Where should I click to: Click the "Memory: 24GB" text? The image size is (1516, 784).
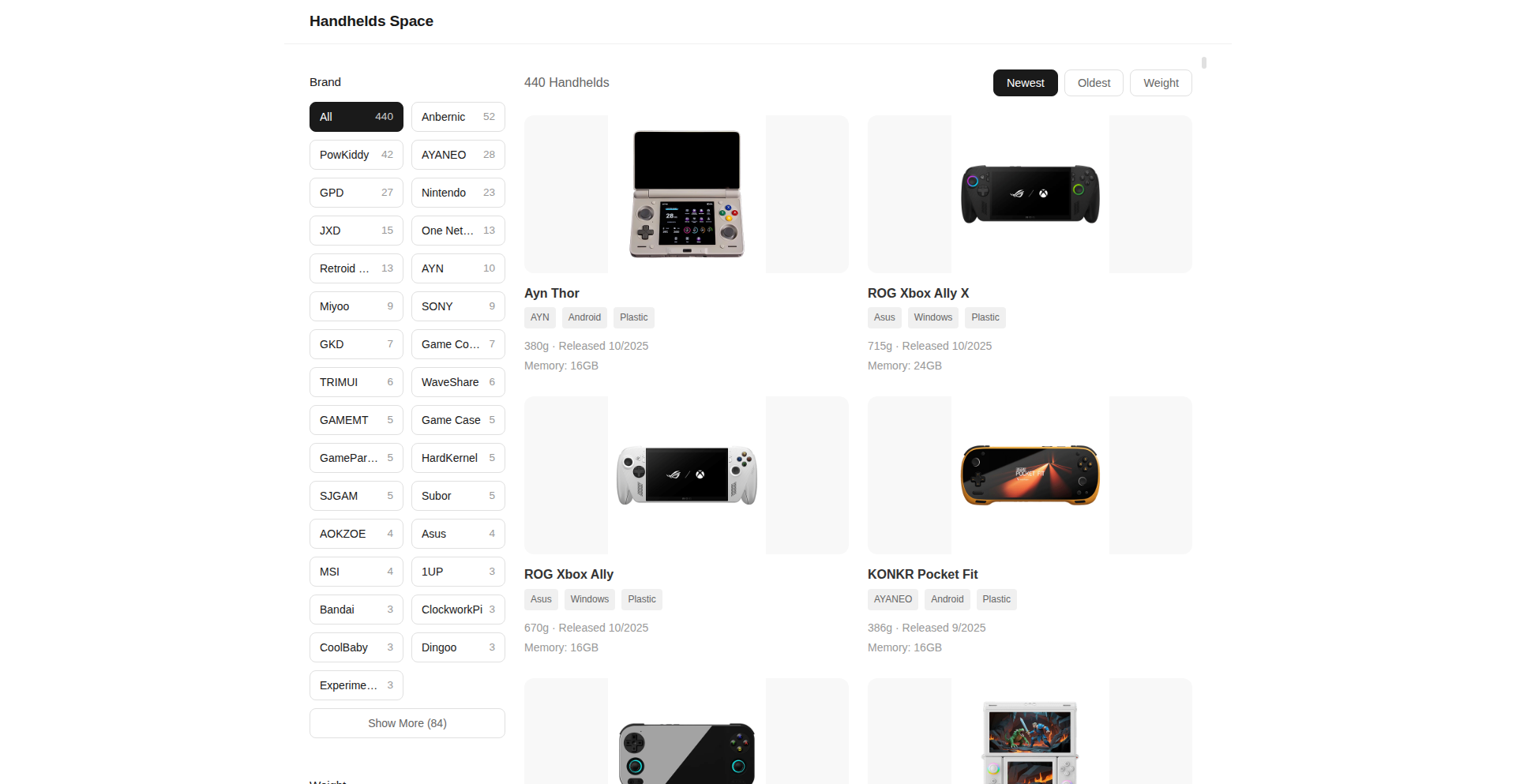click(x=905, y=366)
